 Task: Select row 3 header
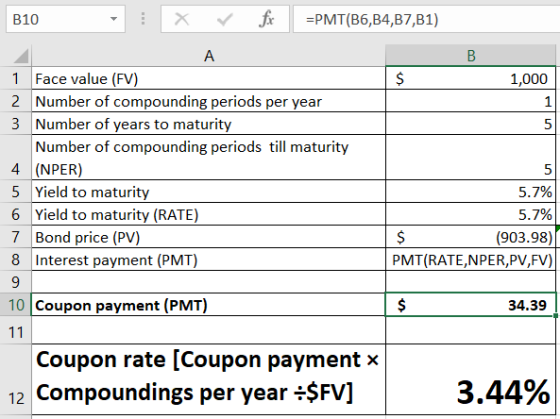15,124
